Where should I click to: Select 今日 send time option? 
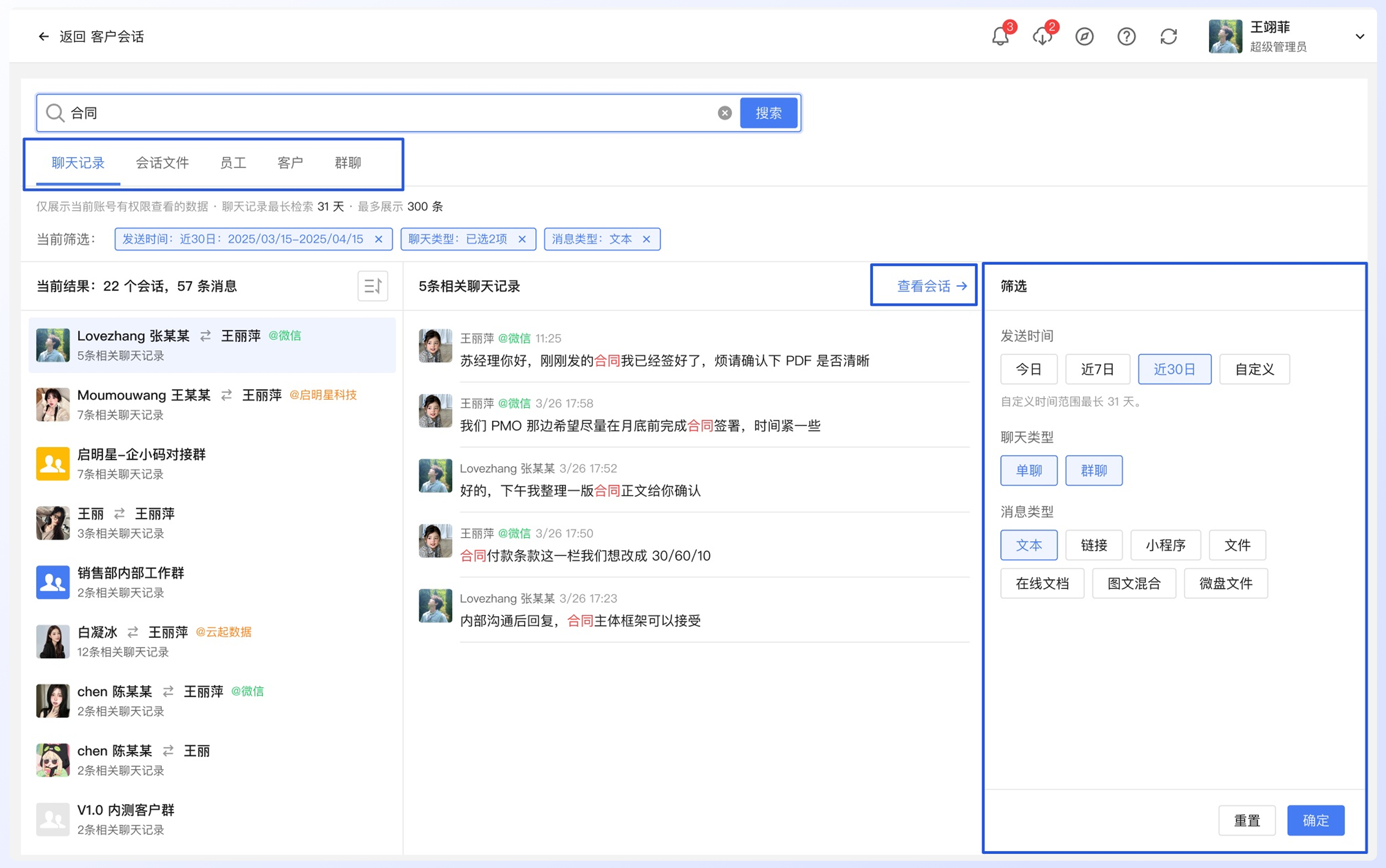[1029, 369]
